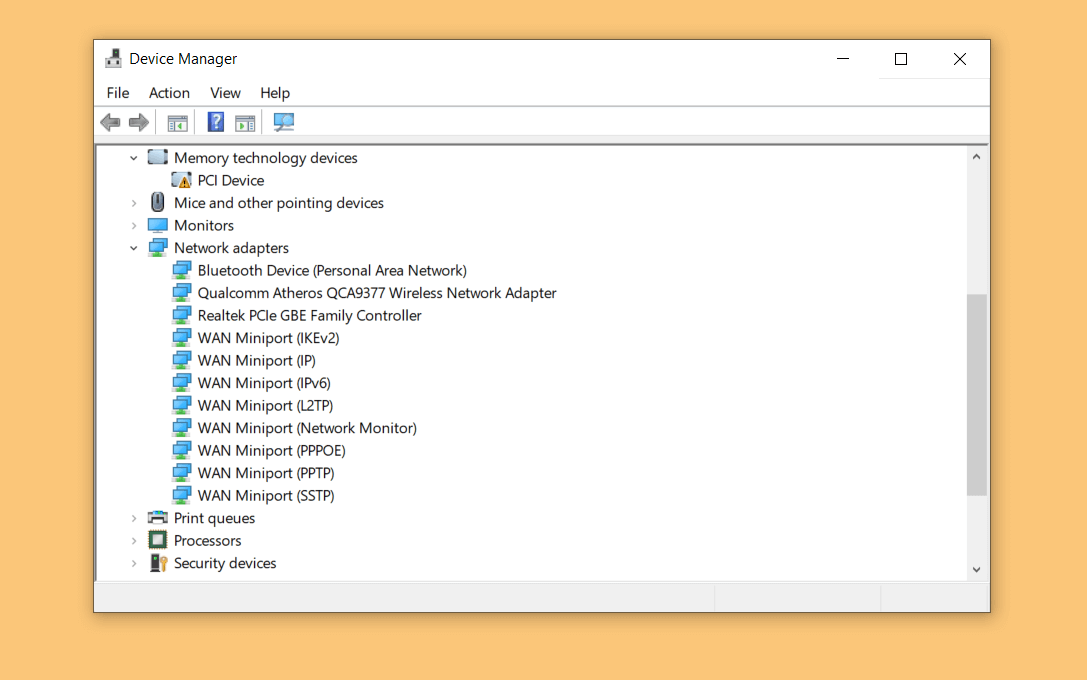Expand the Security devices node

click(x=134, y=563)
